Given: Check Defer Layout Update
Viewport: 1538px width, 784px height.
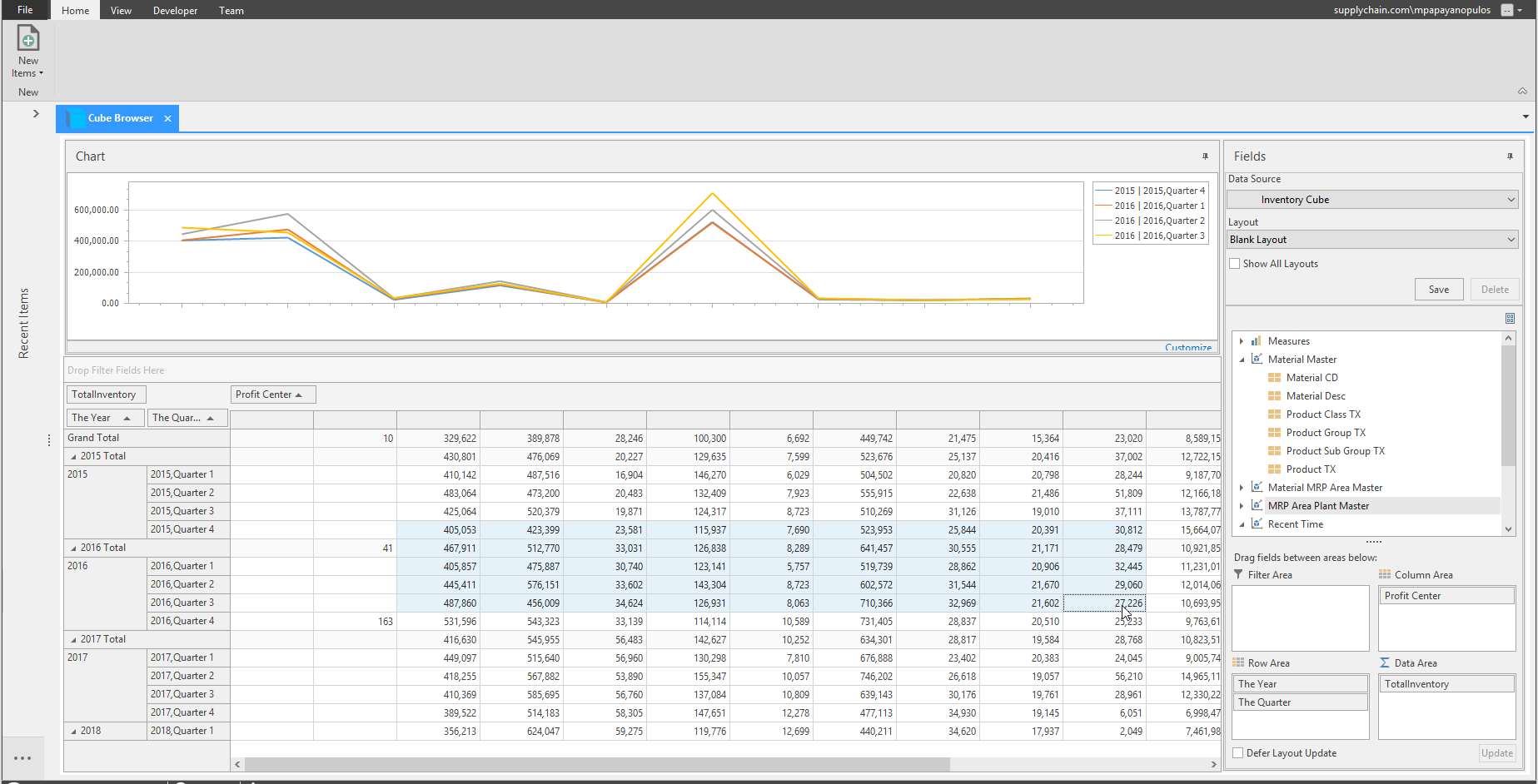Looking at the screenshot, I should coord(1238,753).
